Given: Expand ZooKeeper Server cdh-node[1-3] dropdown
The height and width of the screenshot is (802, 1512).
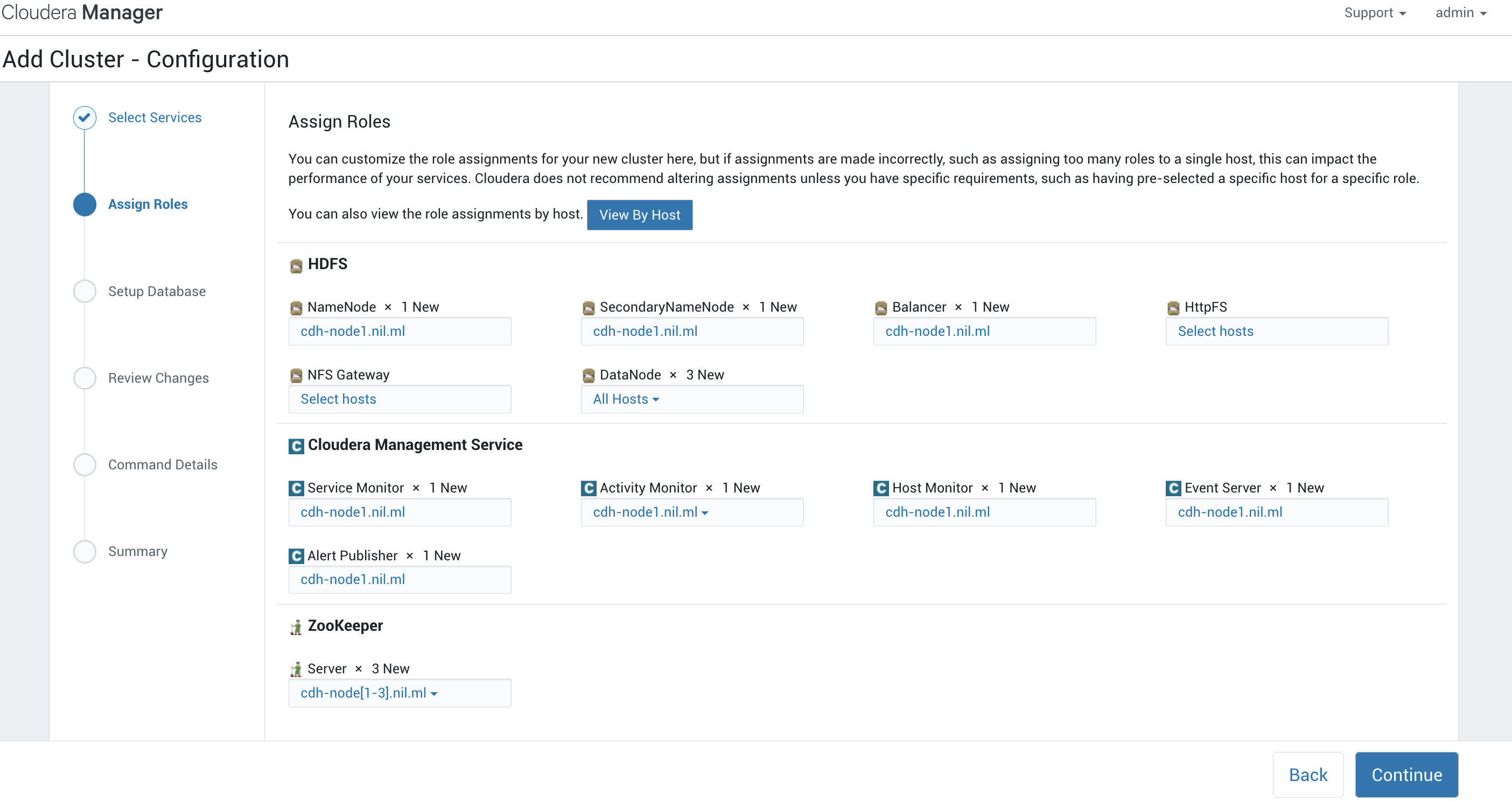Looking at the screenshot, I should pos(369,693).
